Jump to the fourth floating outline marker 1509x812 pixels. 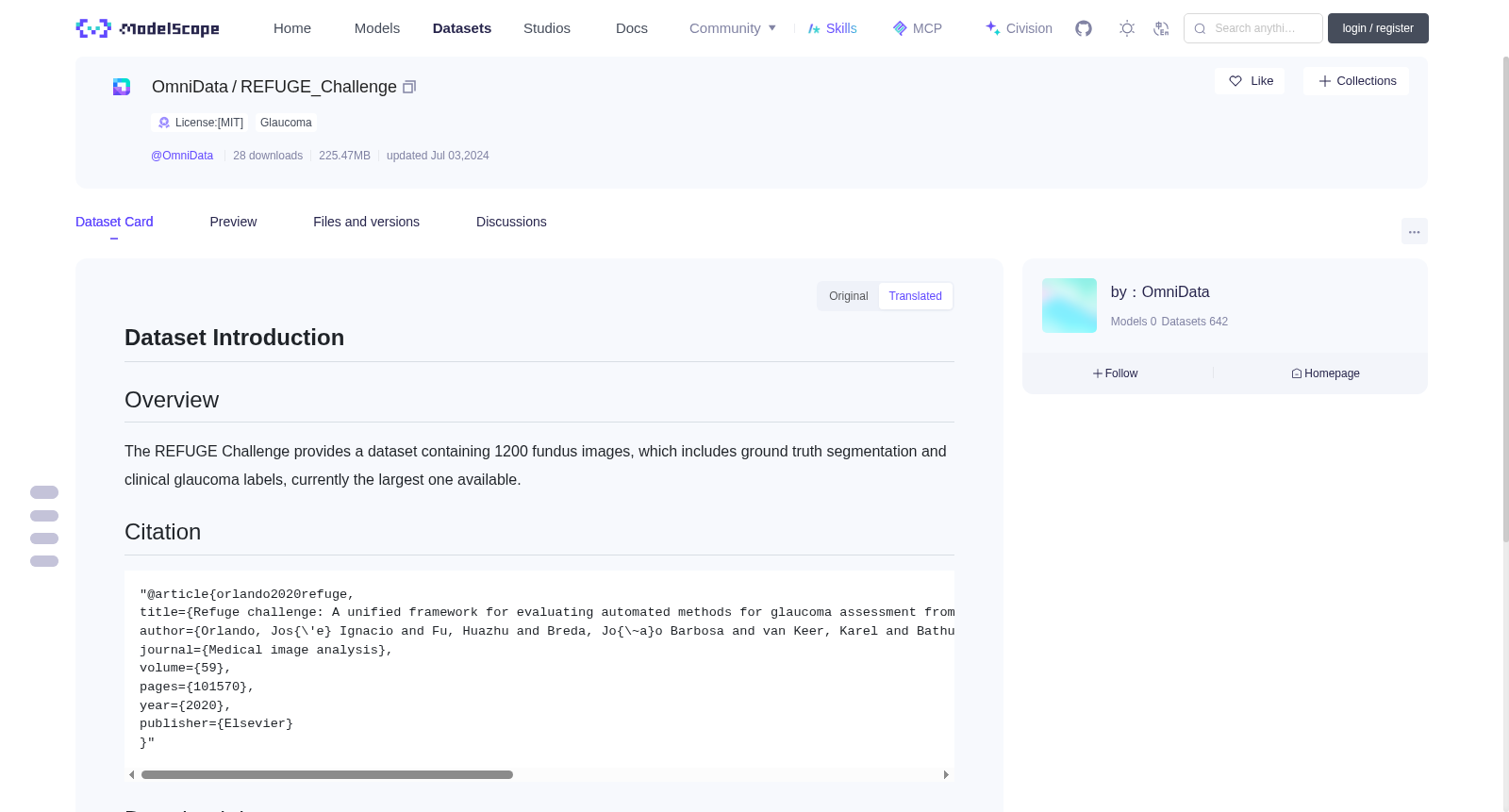pyautogui.click(x=44, y=561)
